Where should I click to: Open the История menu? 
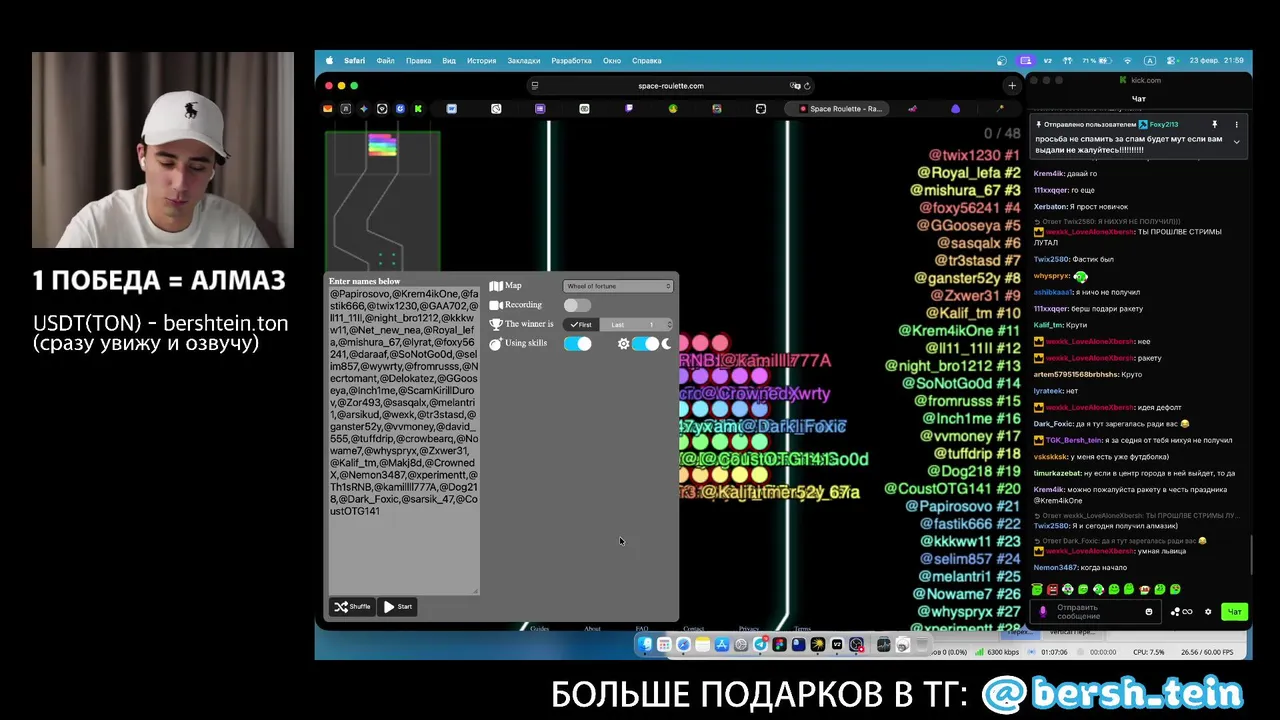tap(481, 60)
